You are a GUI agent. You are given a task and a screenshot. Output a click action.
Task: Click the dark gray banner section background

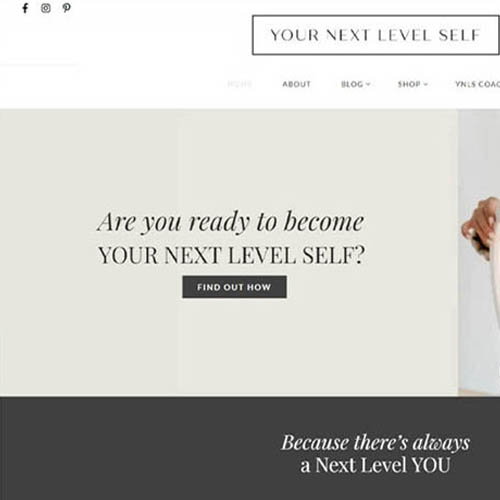[x=133, y=448]
